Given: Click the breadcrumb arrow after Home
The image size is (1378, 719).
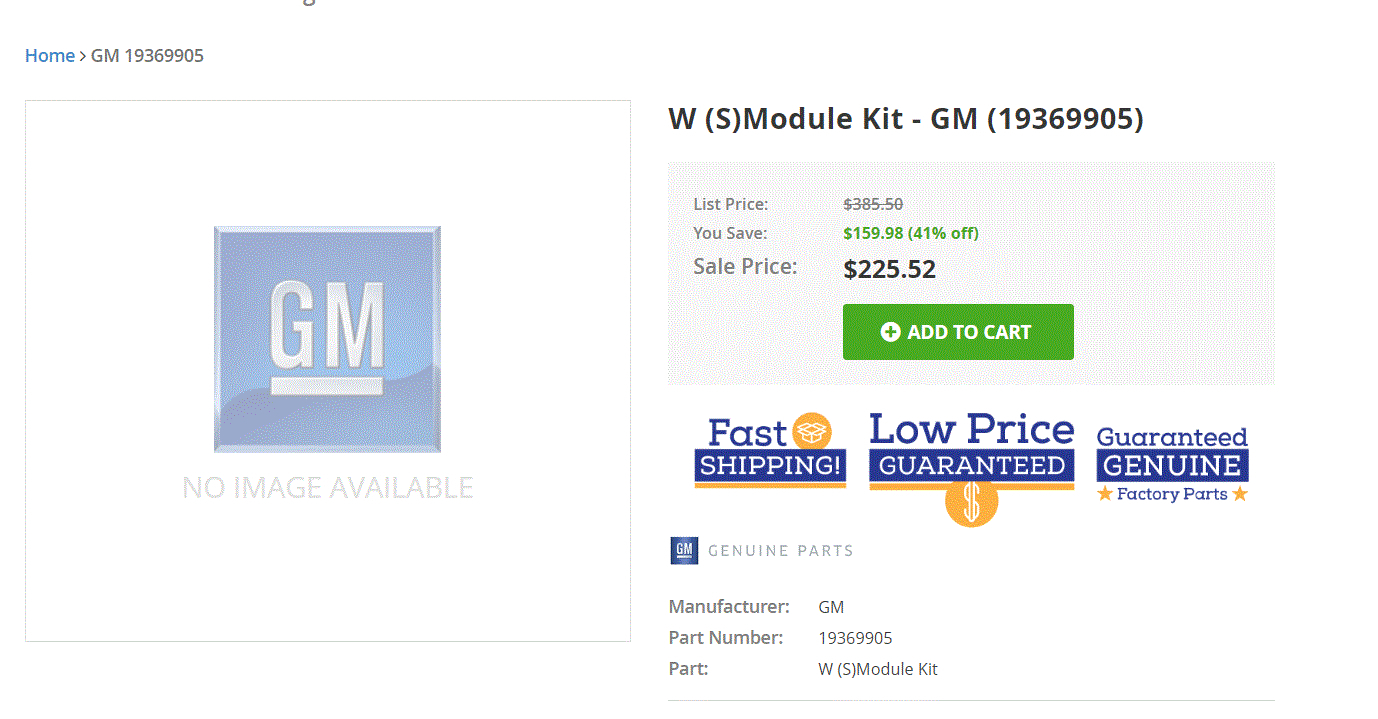Looking at the screenshot, I should coord(83,57).
